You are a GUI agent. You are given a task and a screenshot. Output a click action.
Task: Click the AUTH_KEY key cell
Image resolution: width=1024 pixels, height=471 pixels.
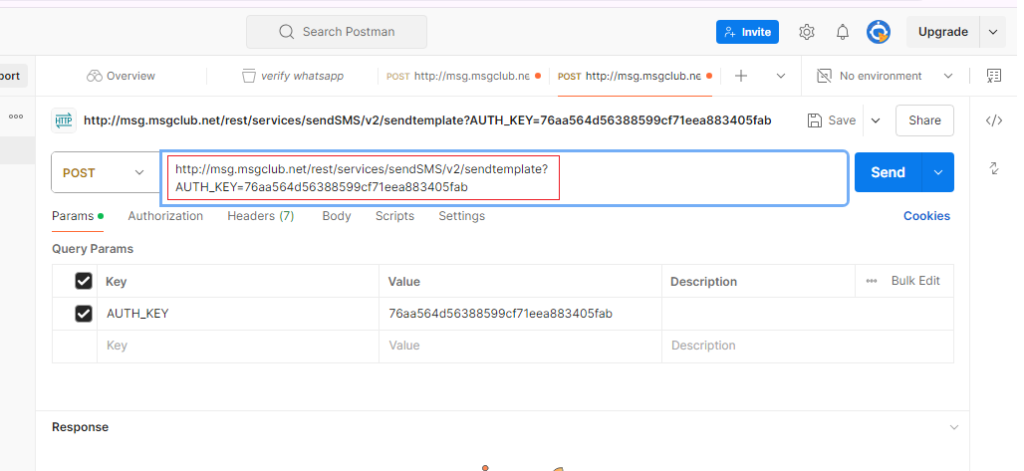[x=238, y=314]
